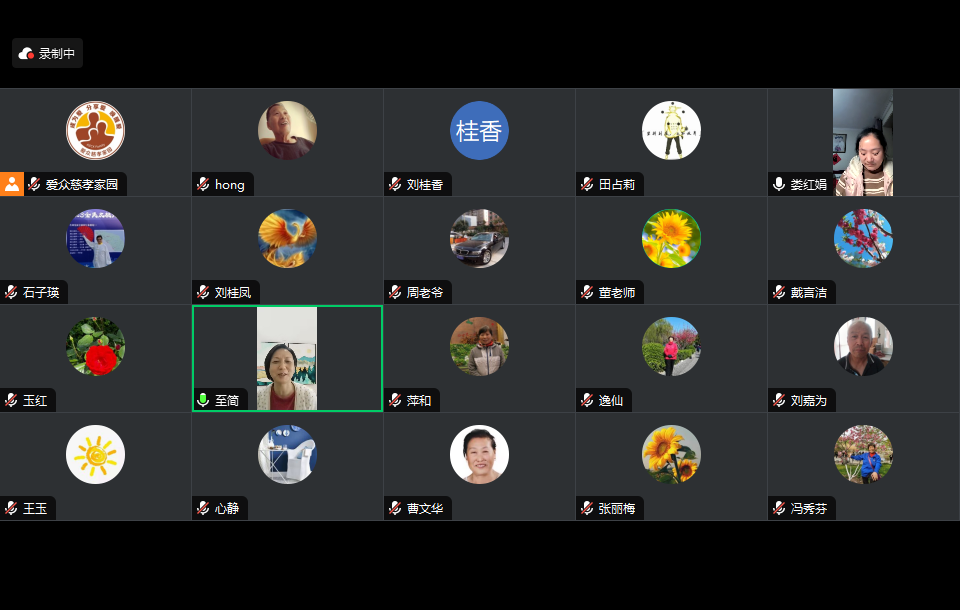Select the 至简 active speaker video tile
This screenshot has width=960, height=610.
pos(287,358)
